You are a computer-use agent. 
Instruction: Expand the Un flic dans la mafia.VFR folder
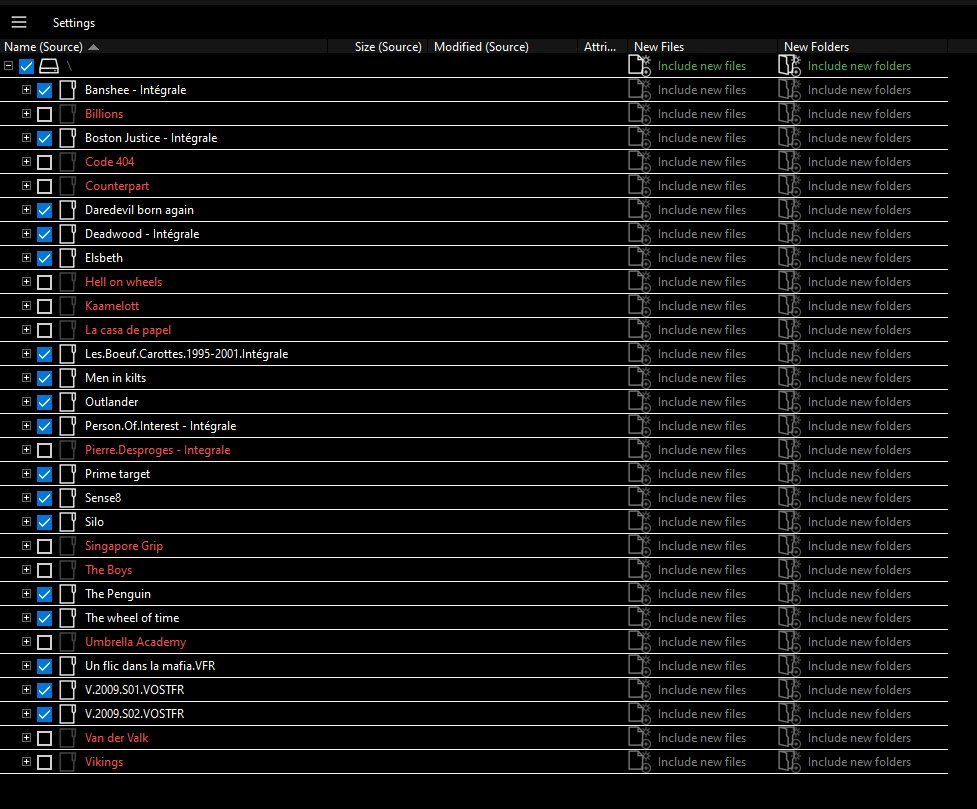(26, 665)
